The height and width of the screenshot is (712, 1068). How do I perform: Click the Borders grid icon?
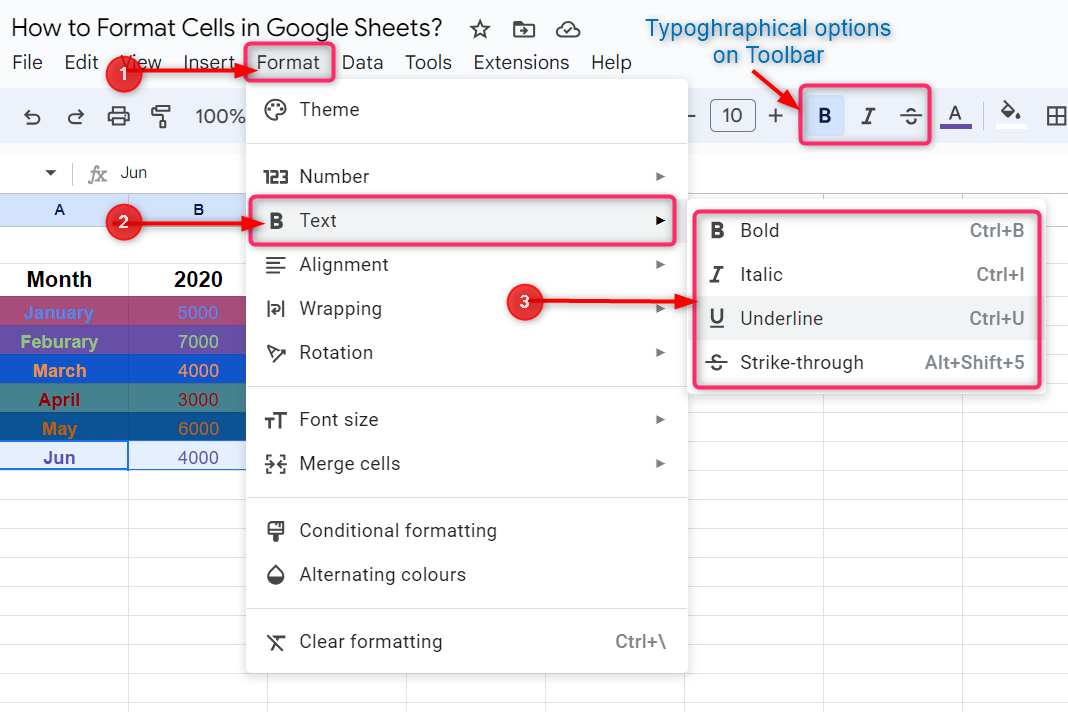coord(1056,116)
